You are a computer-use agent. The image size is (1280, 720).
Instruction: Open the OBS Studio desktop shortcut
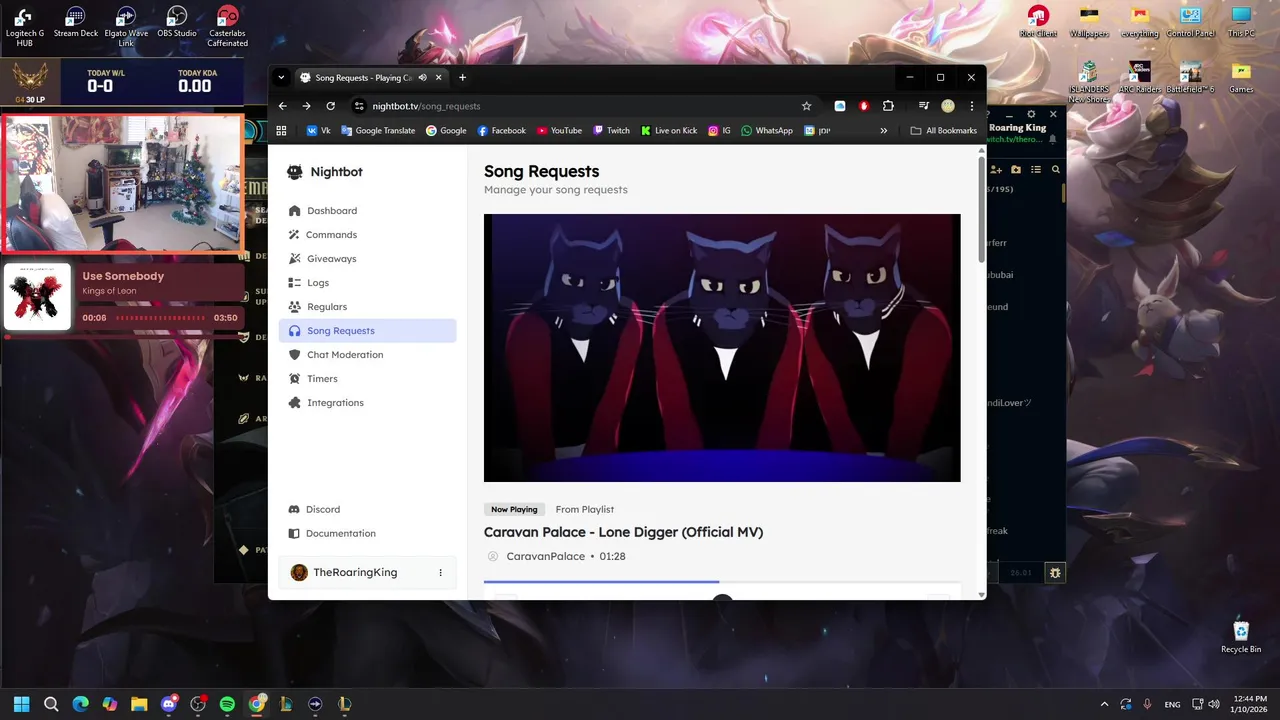pyautogui.click(x=177, y=22)
